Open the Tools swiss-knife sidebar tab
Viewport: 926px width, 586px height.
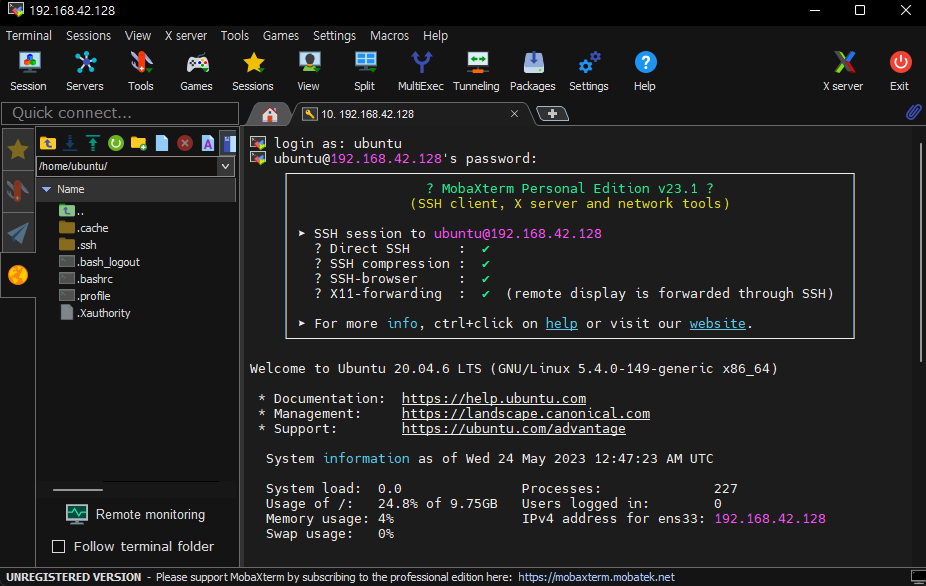[18, 191]
